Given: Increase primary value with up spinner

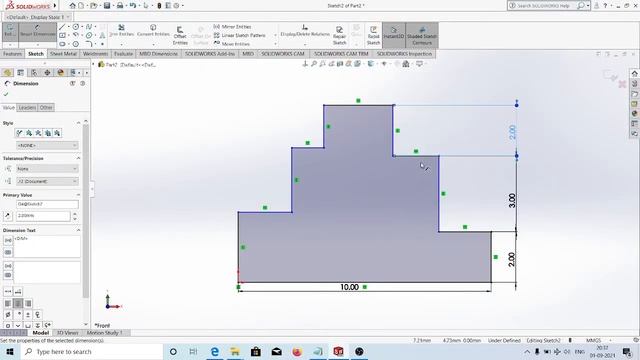Looking at the screenshot, I should (75, 213).
